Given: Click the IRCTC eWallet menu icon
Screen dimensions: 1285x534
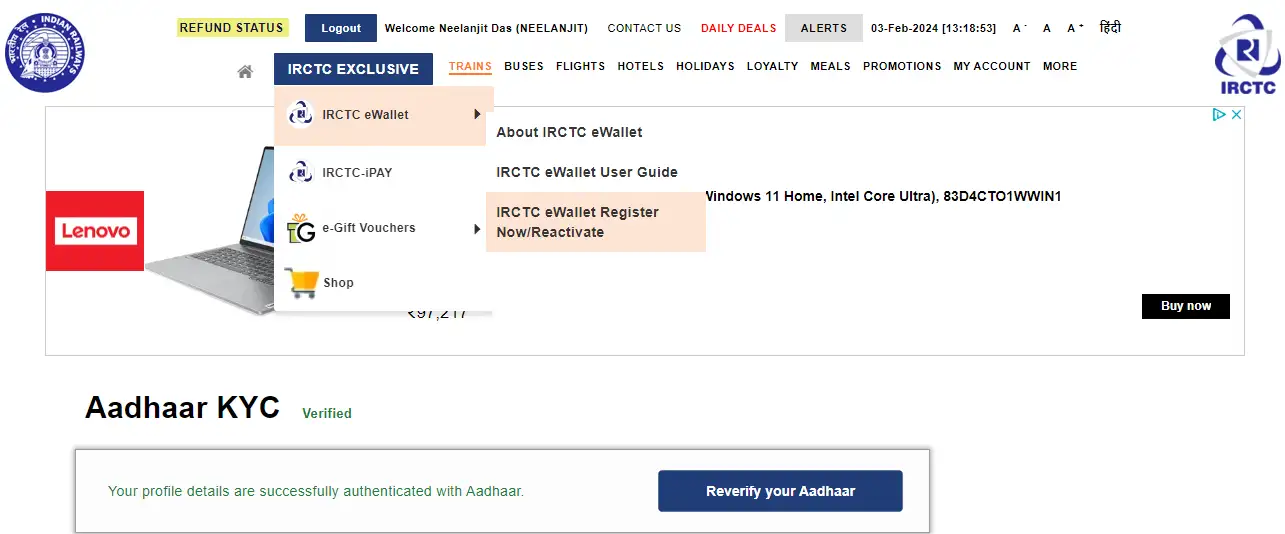Looking at the screenshot, I should tap(300, 114).
